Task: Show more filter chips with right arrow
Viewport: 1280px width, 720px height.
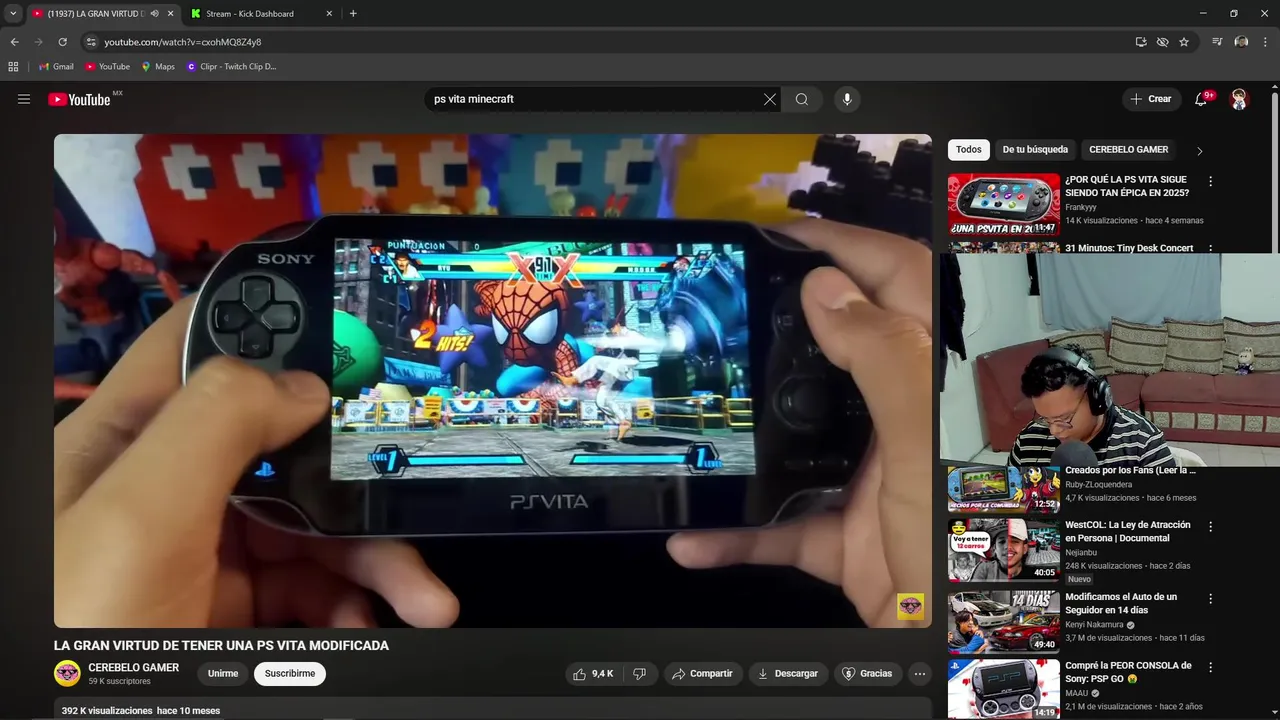Action: tap(1200, 151)
